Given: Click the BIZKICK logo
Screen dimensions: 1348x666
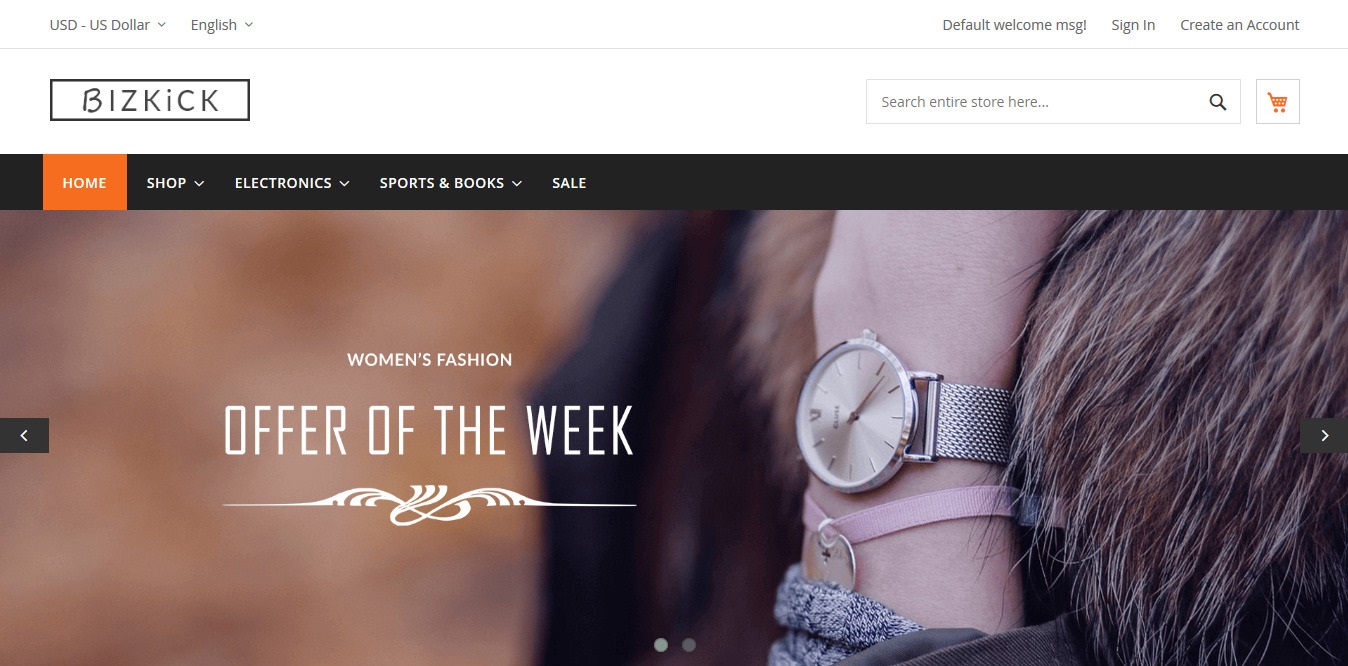Looking at the screenshot, I should tap(150, 100).
